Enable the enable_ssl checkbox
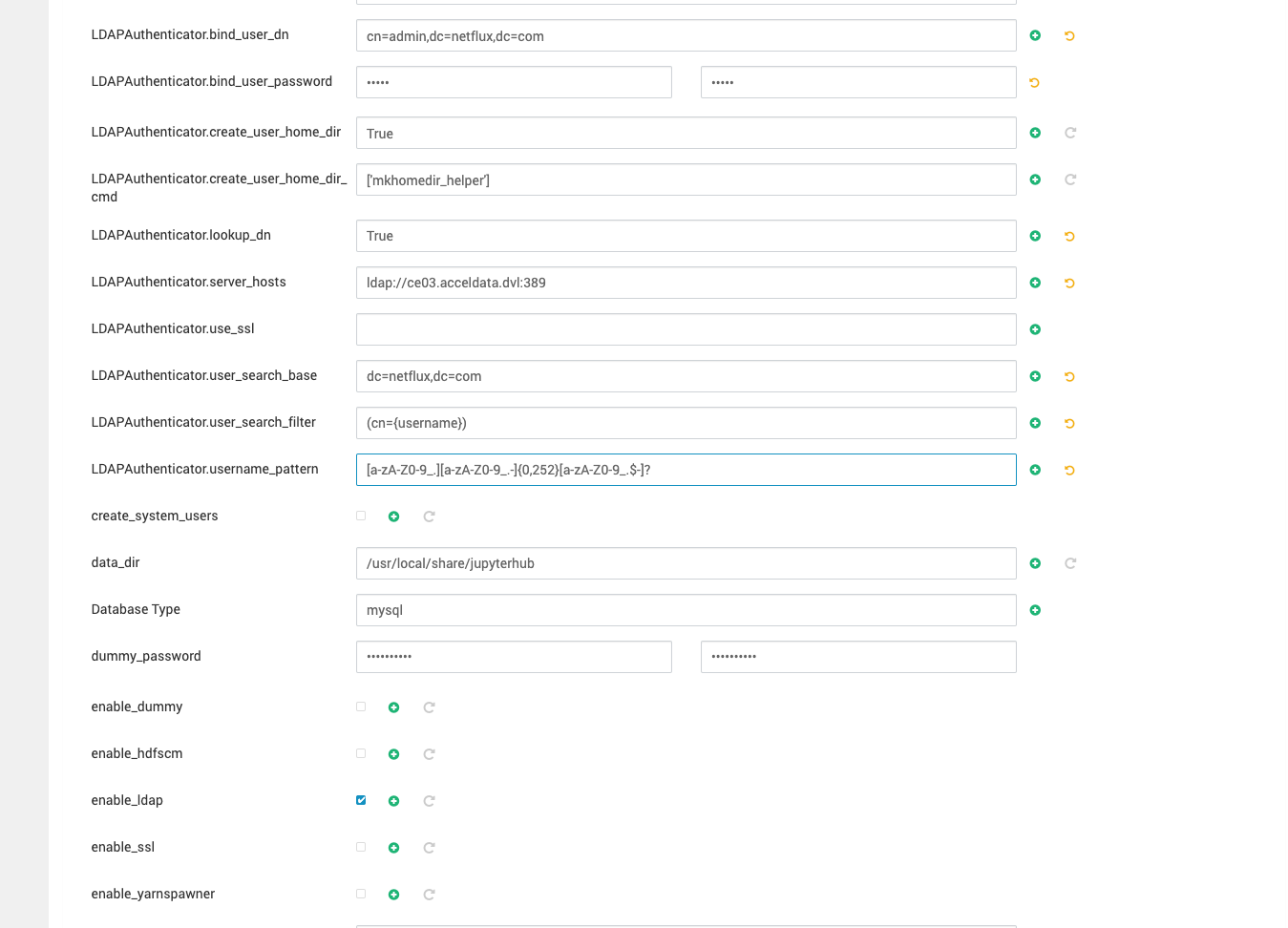This screenshot has height=928, width=1288. (x=361, y=847)
